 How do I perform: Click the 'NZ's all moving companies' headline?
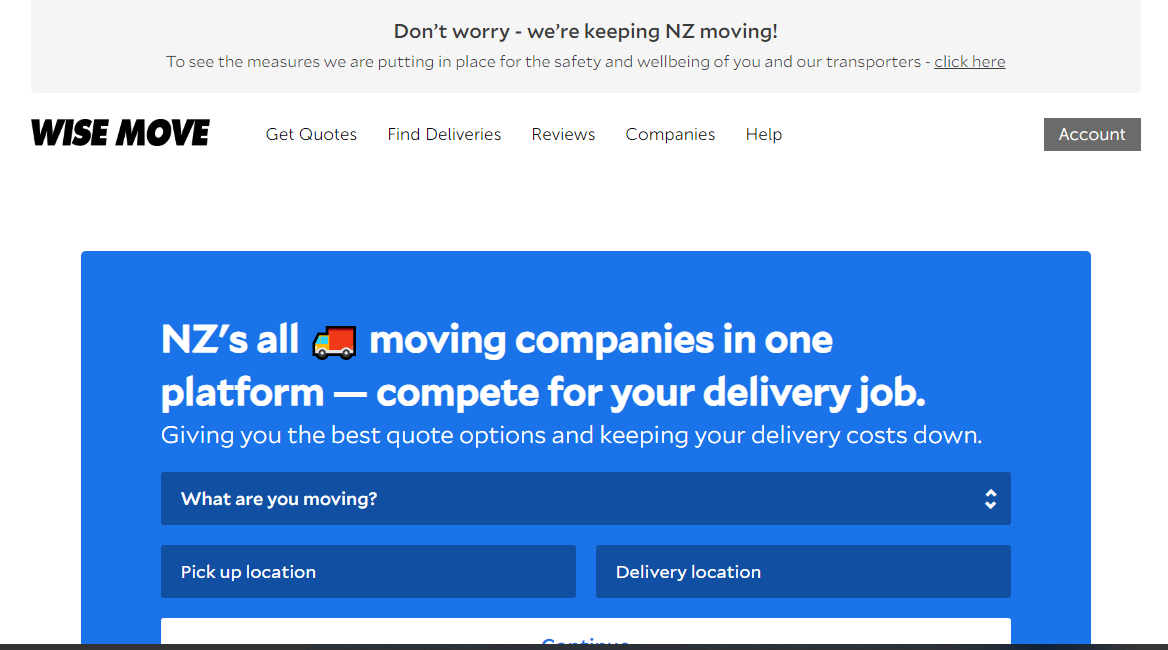497,340
